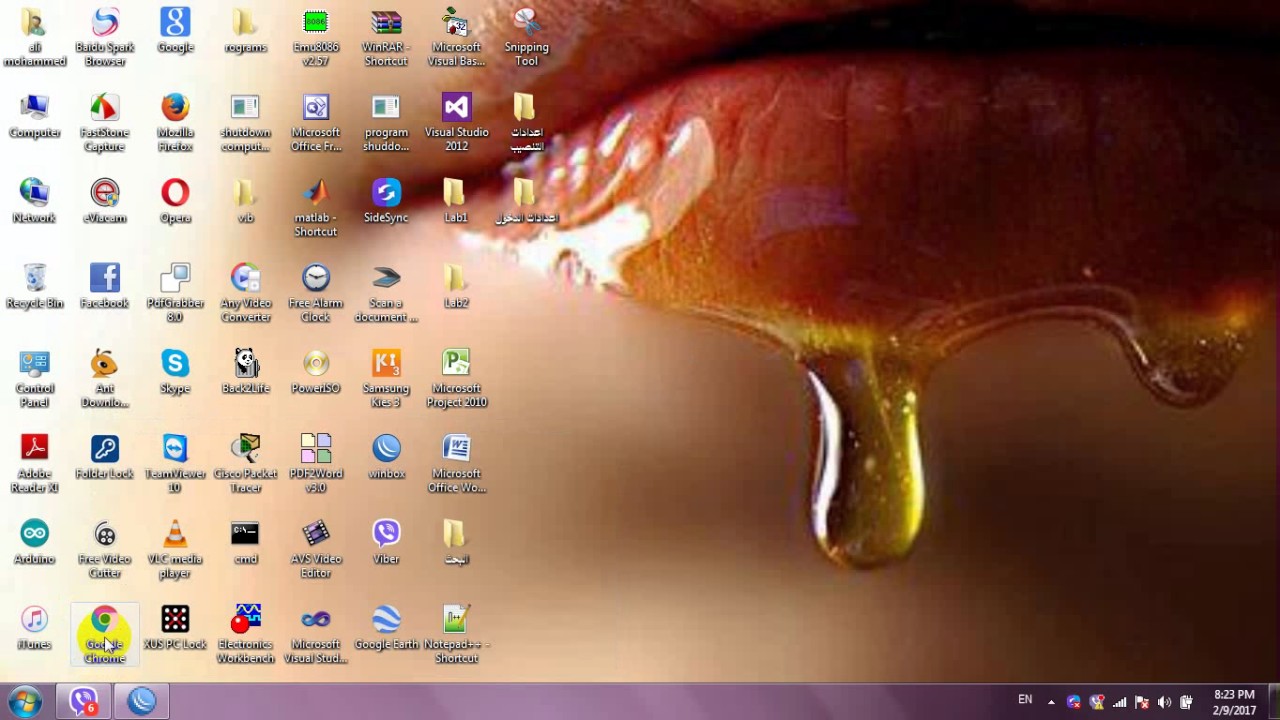Open the vb folder
The width and height of the screenshot is (1280, 720).
click(x=246, y=201)
